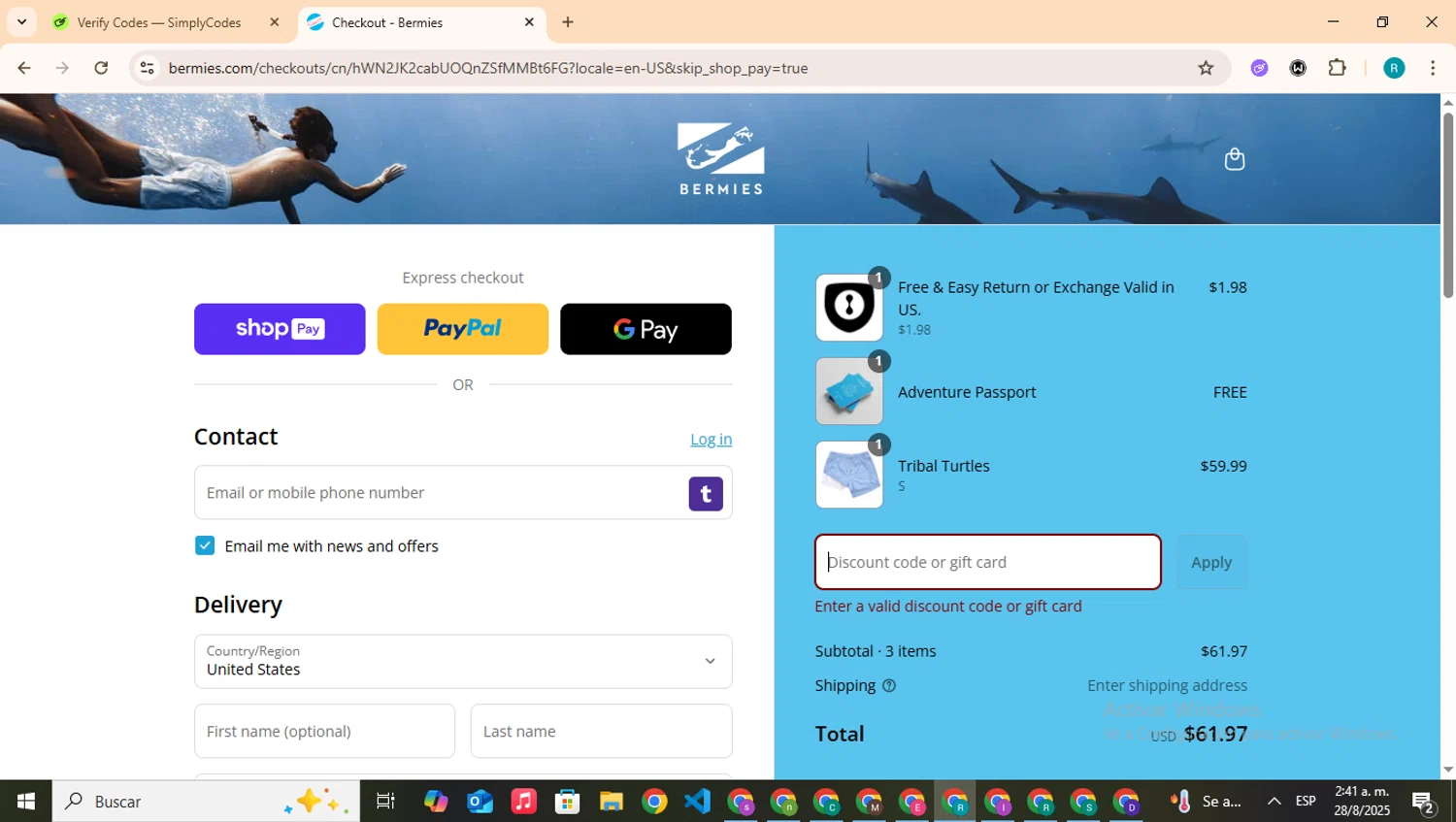The height and width of the screenshot is (822, 1456).
Task: Click the Adventure Passport product thumbnail
Action: pyautogui.click(x=849, y=391)
